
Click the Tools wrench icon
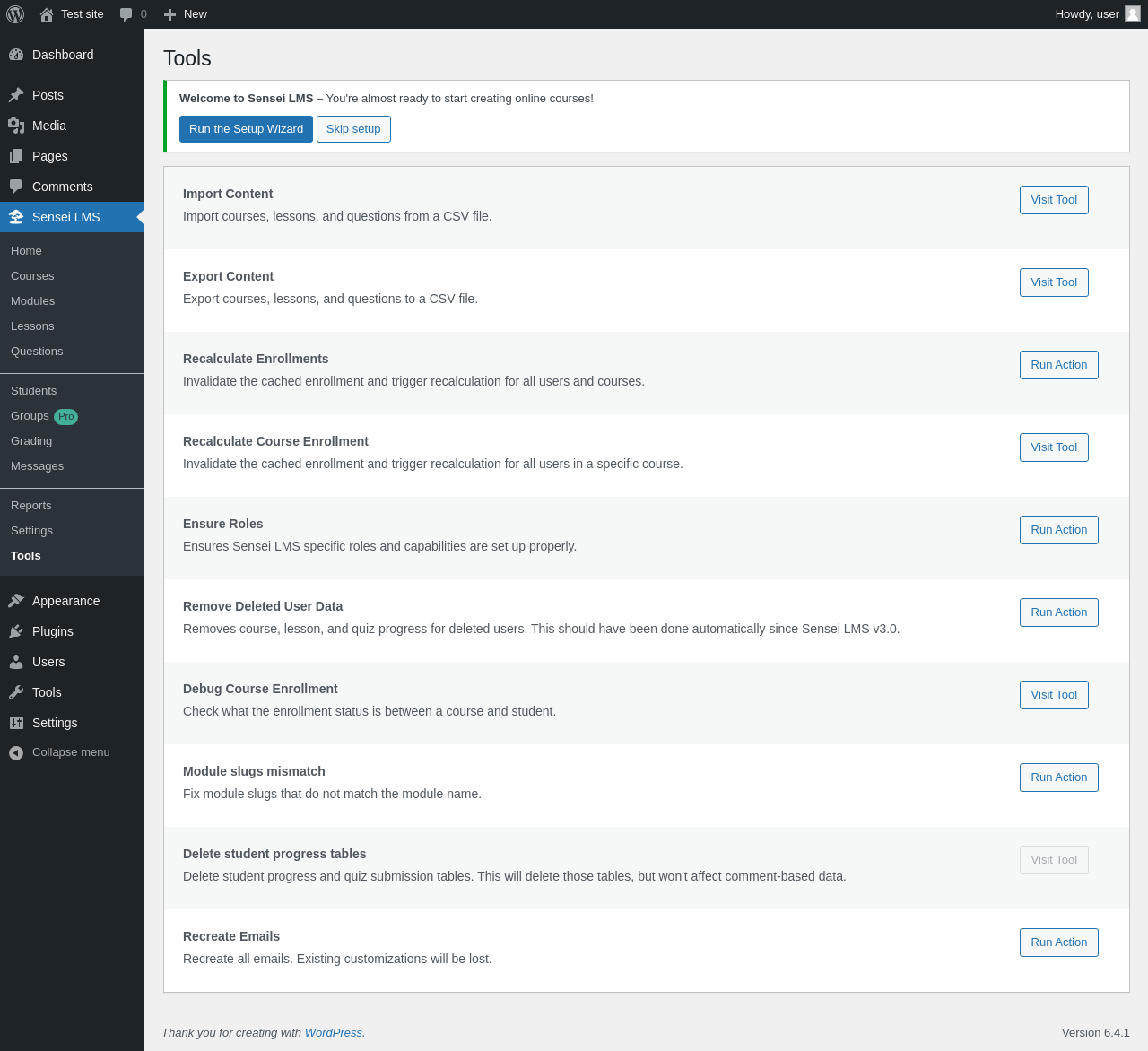coord(16,692)
